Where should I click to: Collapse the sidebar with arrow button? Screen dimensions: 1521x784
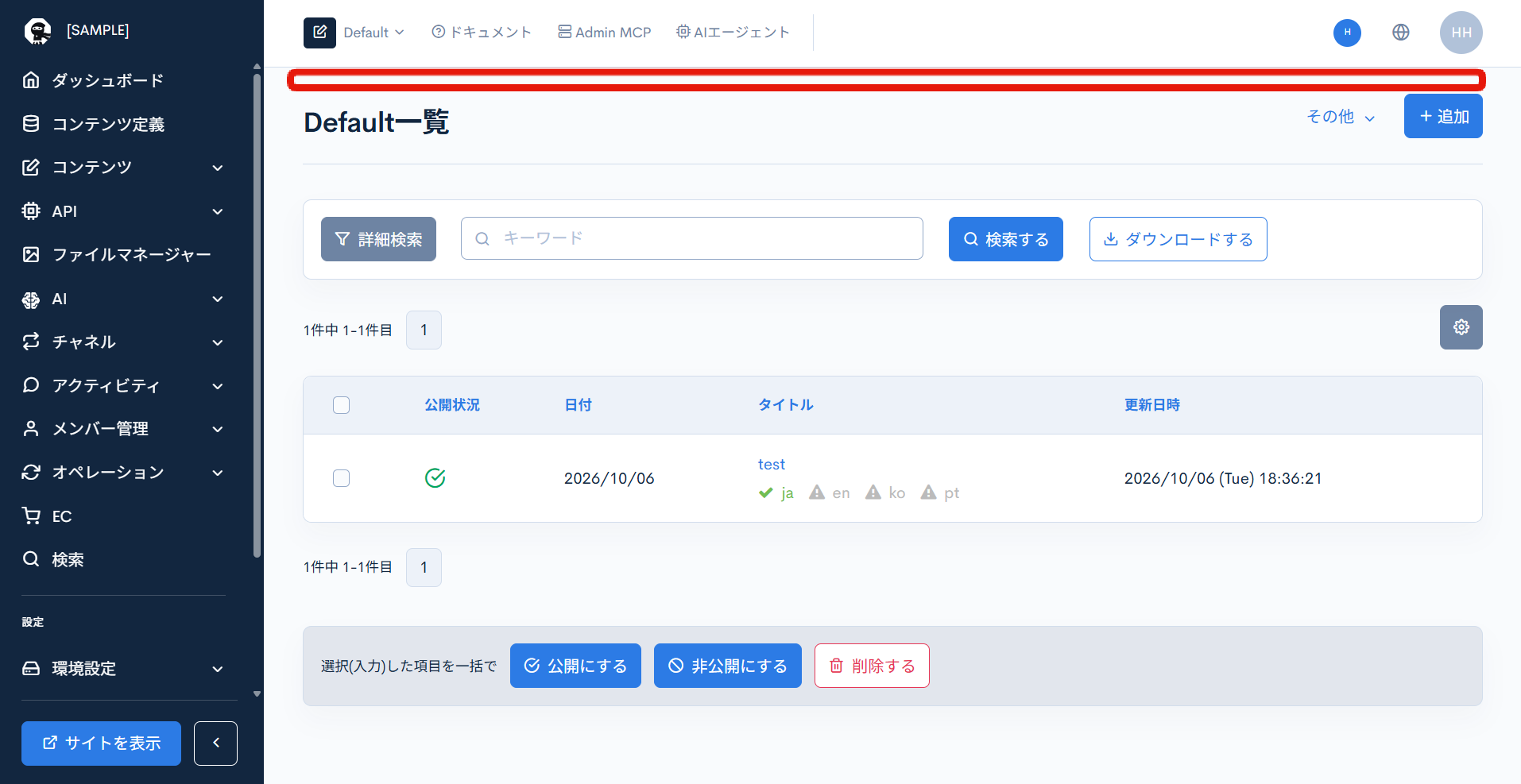[x=215, y=743]
